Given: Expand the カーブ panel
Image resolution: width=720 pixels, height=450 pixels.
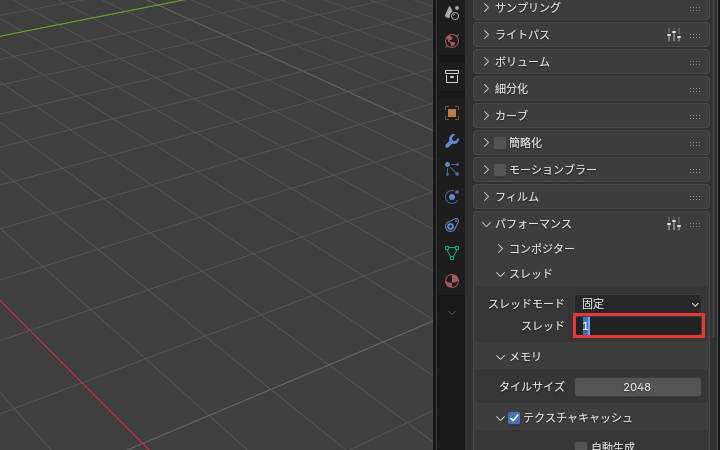Looking at the screenshot, I should click(x=486, y=115).
